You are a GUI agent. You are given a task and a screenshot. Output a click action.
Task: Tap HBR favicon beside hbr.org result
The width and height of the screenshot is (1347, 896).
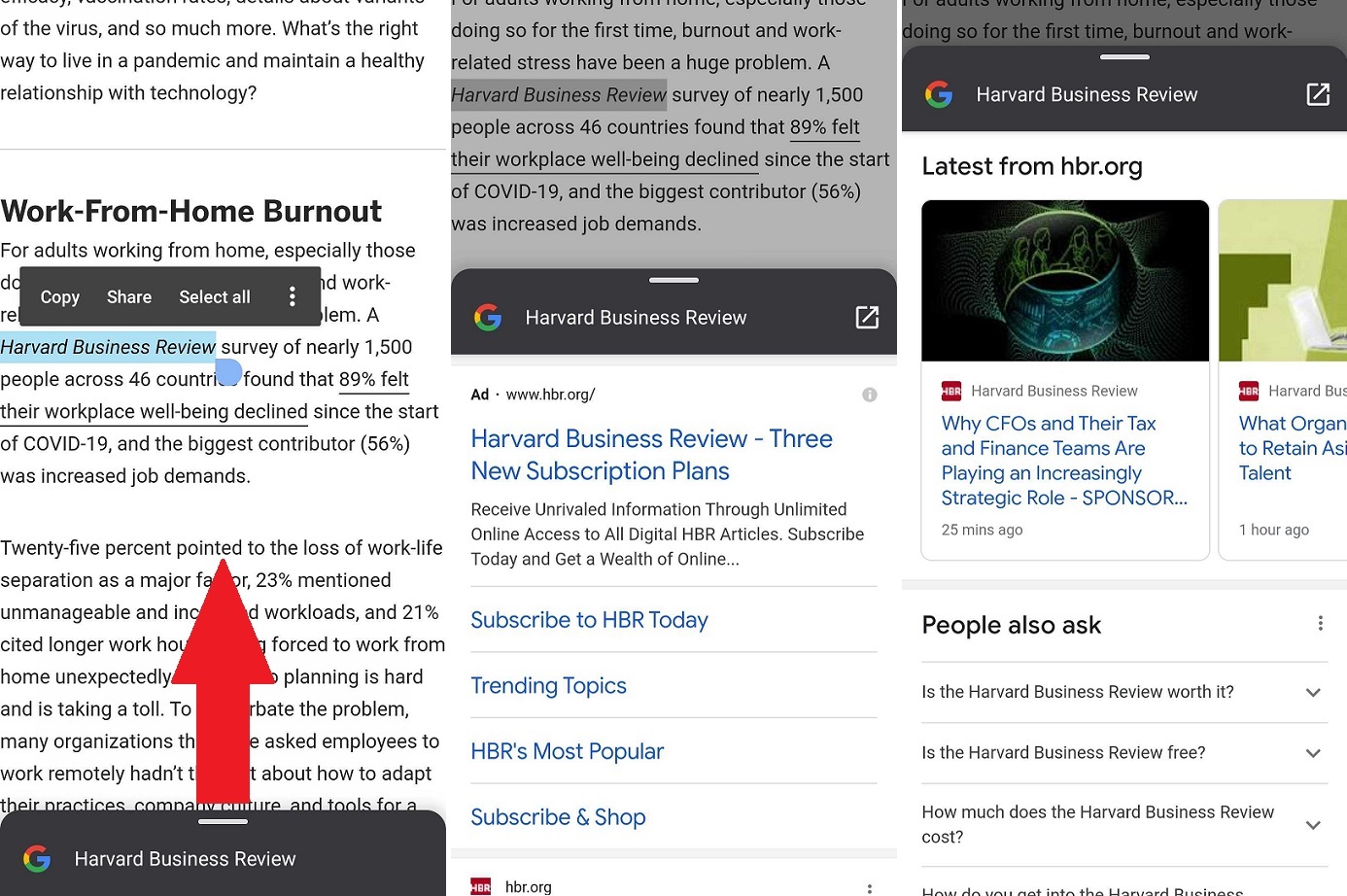tap(481, 886)
